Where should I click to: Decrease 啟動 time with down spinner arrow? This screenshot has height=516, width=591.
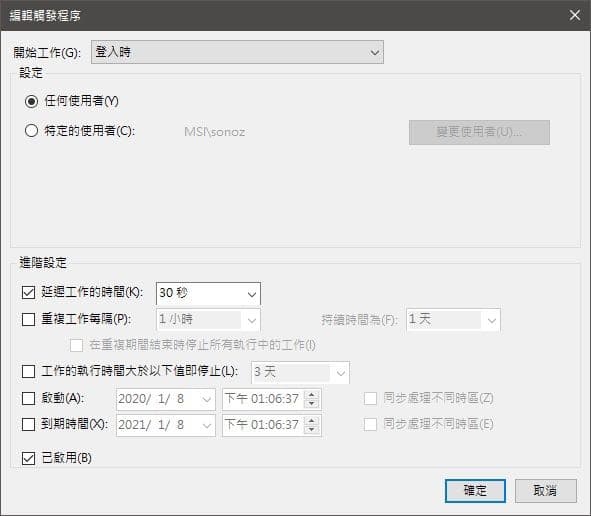(312, 404)
